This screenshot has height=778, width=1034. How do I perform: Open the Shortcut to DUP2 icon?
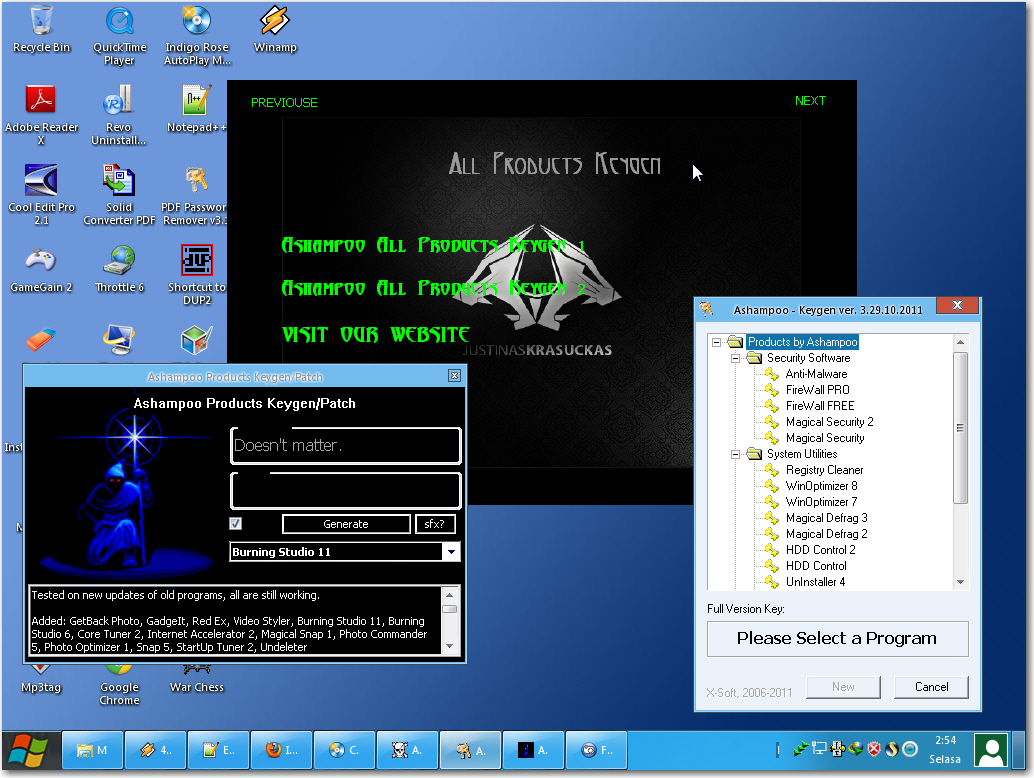[x=197, y=276]
